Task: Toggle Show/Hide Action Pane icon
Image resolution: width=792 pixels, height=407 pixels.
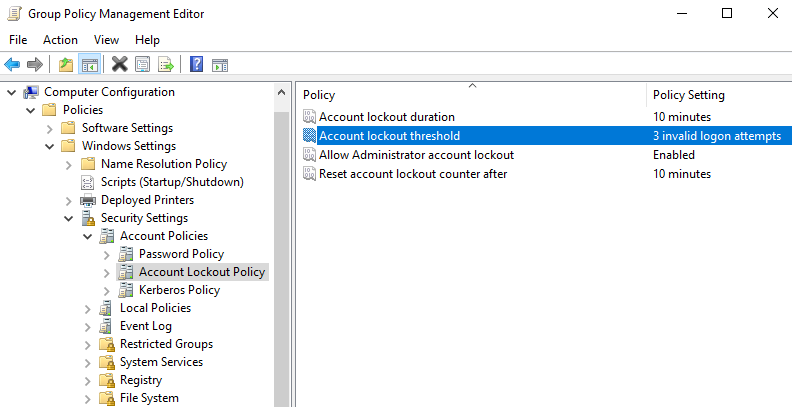Action: (220, 65)
